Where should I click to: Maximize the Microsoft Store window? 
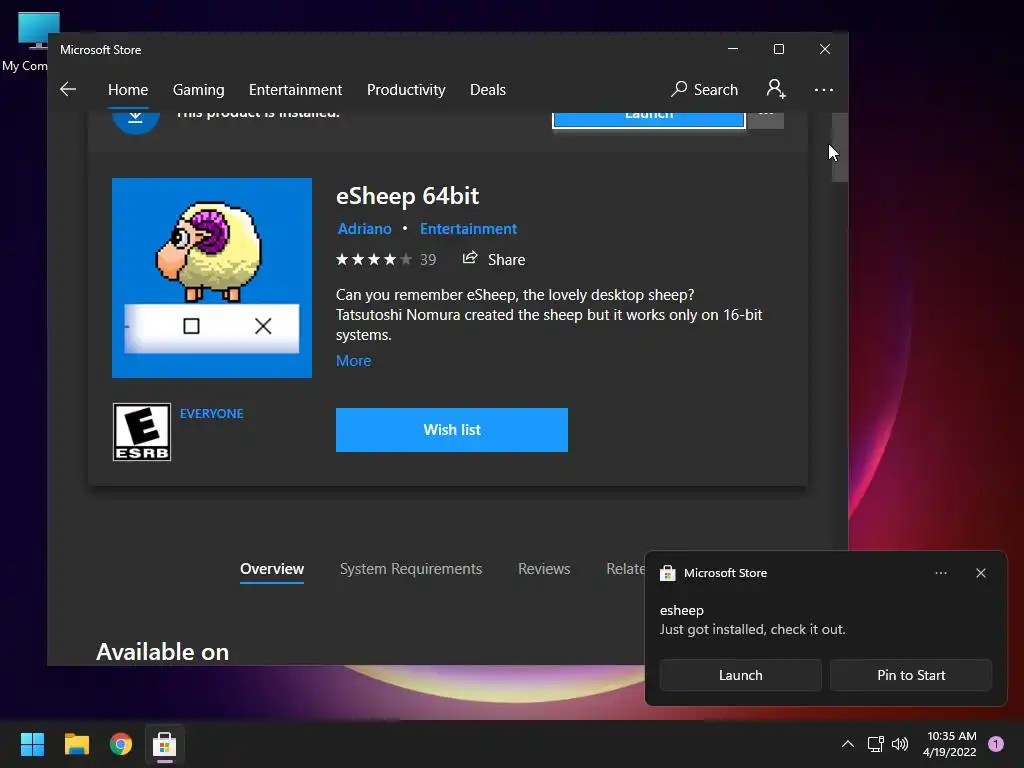pos(778,50)
